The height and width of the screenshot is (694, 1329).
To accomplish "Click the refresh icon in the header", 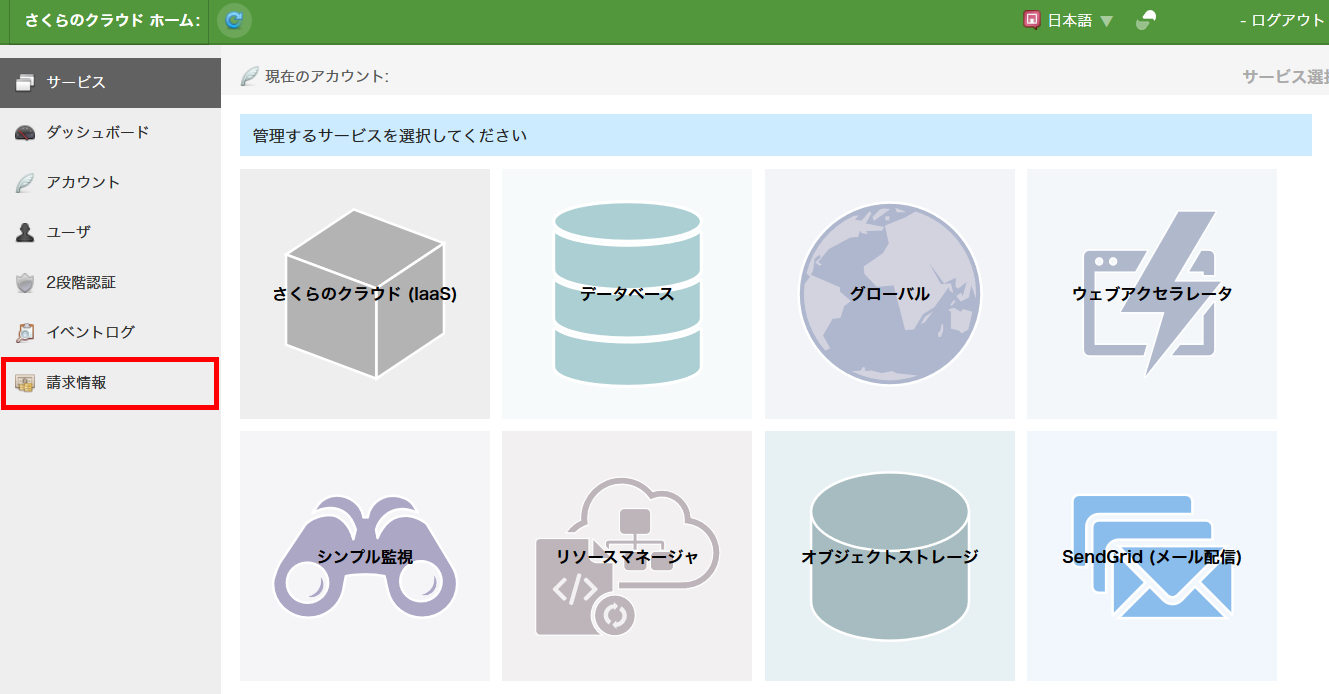I will pyautogui.click(x=234, y=20).
